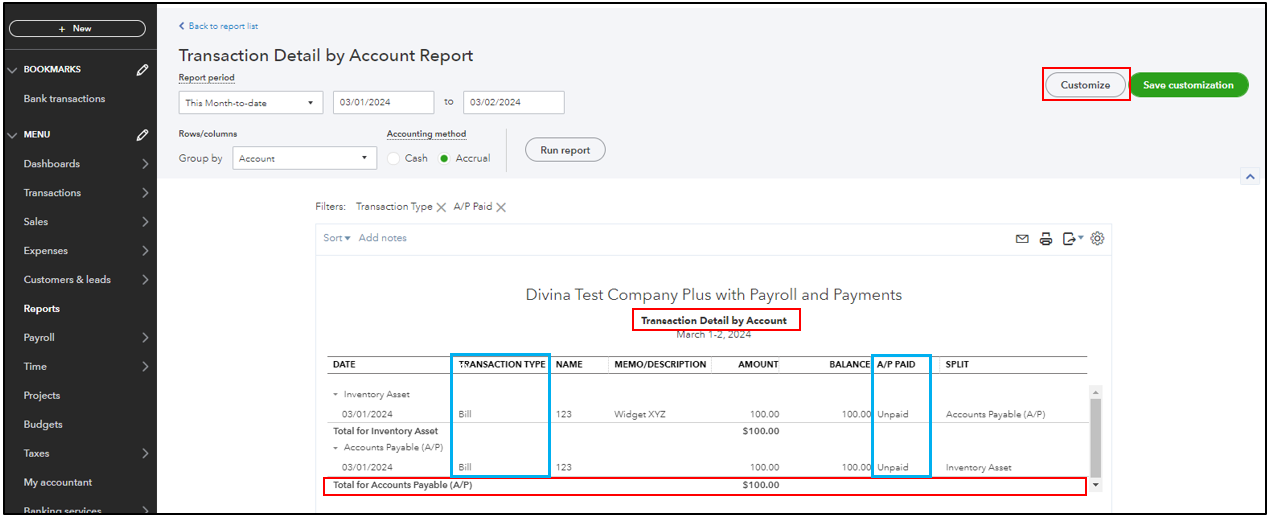Click the Customize button
The width and height of the screenshot is (1271, 517).
[1085, 85]
